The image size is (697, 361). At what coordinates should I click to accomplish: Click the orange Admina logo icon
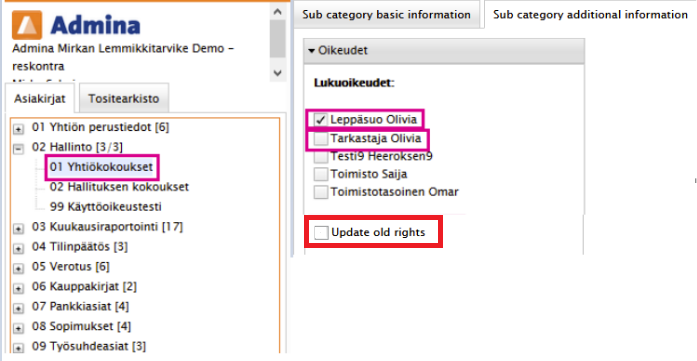(x=27, y=25)
